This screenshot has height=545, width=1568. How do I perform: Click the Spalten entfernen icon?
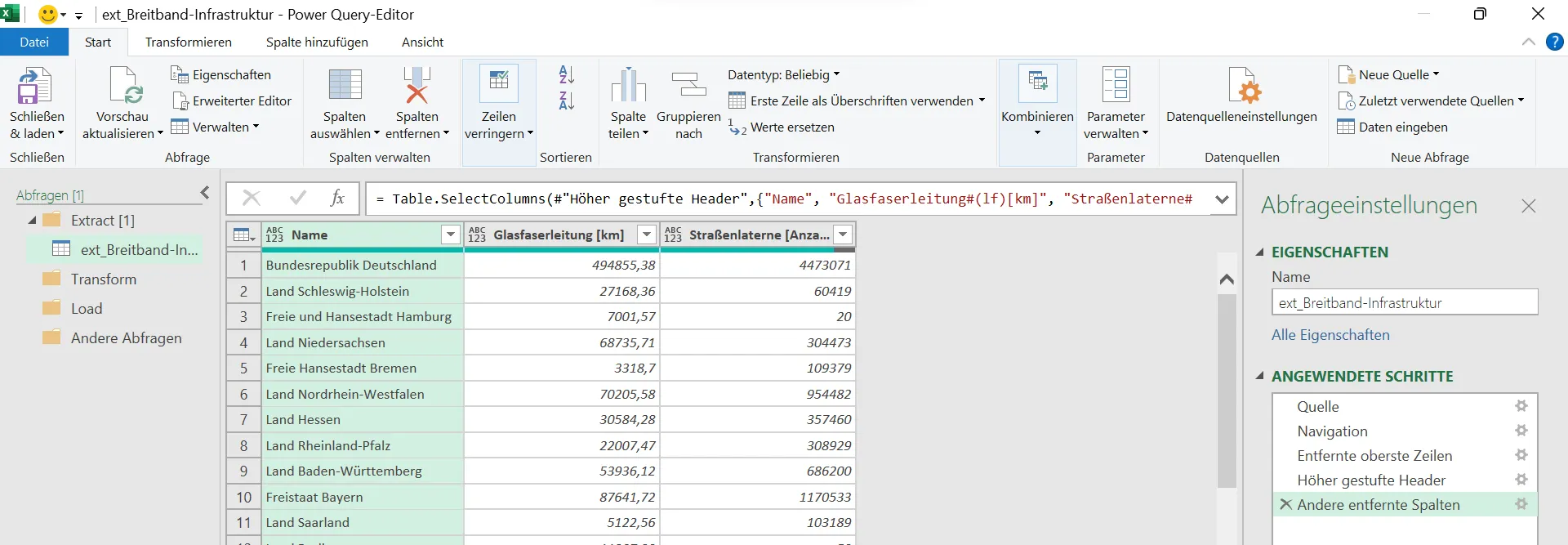pyautogui.click(x=416, y=85)
